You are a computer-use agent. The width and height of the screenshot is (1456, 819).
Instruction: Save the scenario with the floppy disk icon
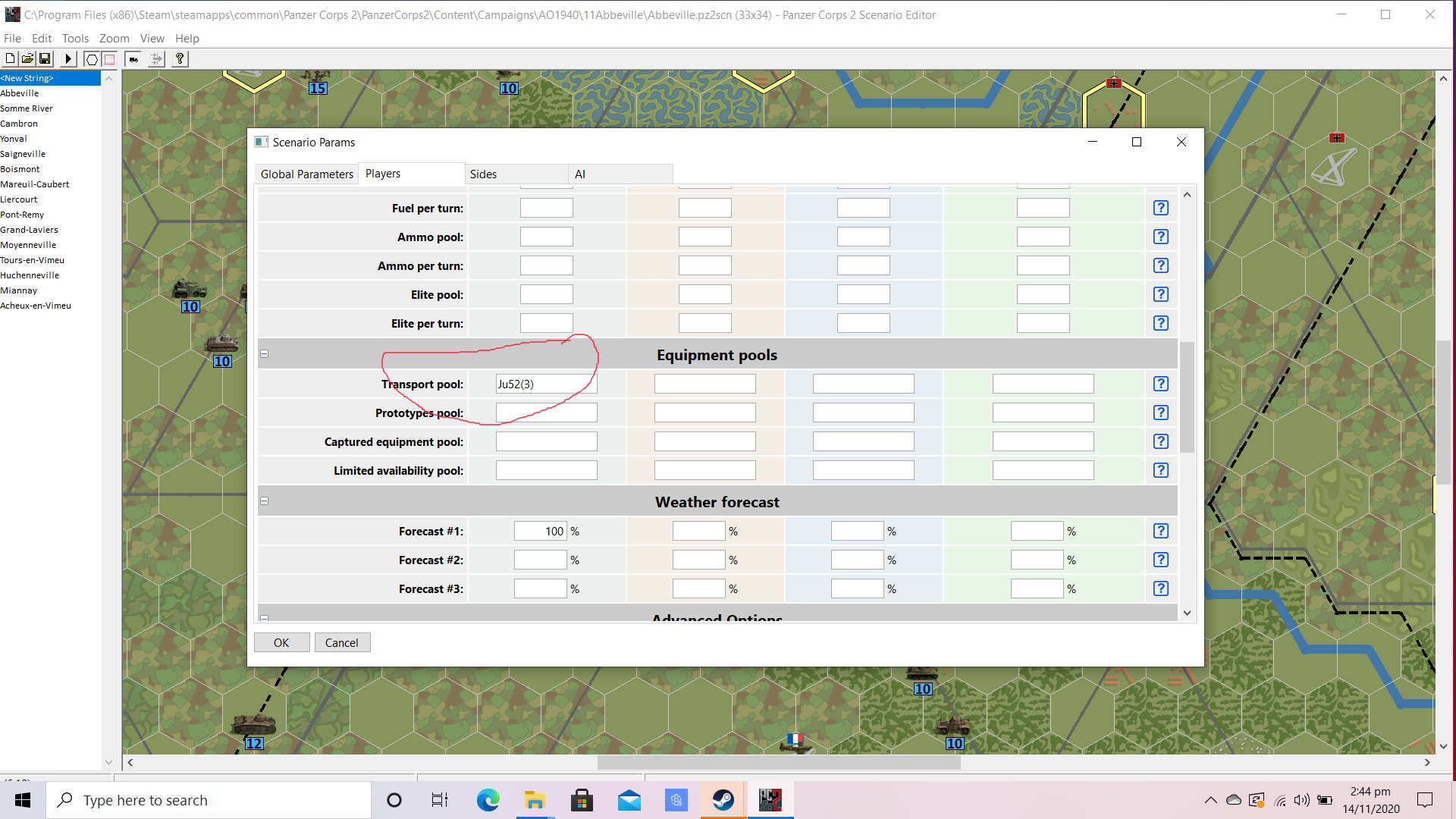click(x=45, y=58)
